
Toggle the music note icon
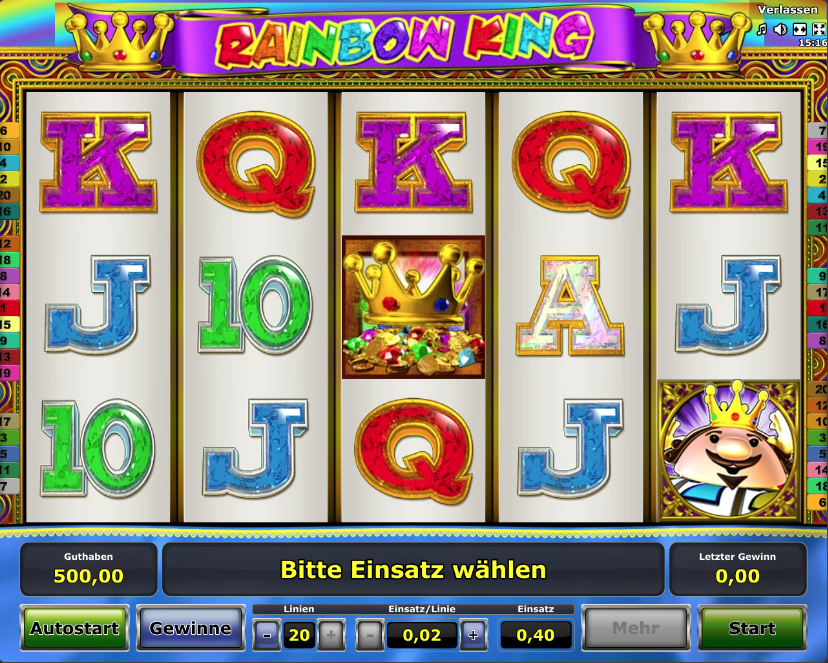(x=761, y=30)
